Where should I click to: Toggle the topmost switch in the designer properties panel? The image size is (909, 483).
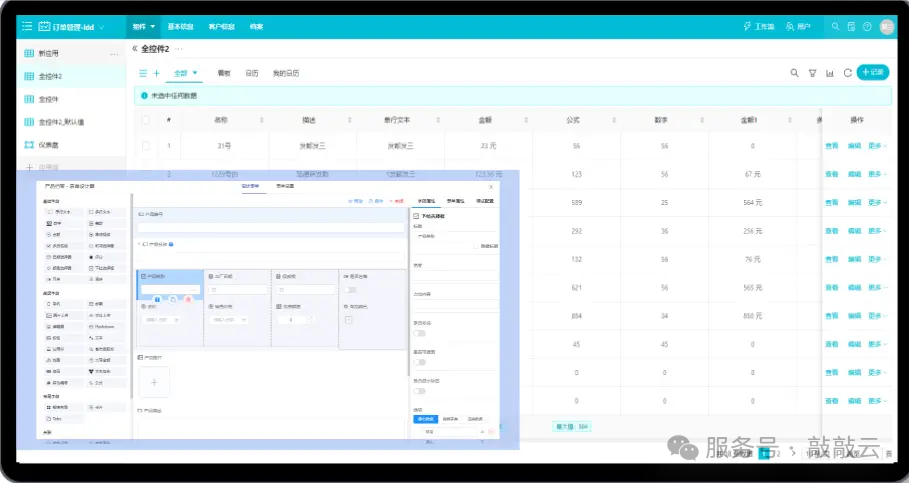(x=419, y=333)
